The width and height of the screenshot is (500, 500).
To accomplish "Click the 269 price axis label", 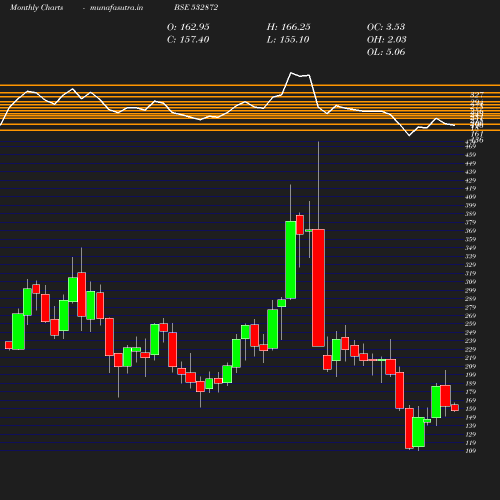I will pyautogui.click(x=470, y=316).
